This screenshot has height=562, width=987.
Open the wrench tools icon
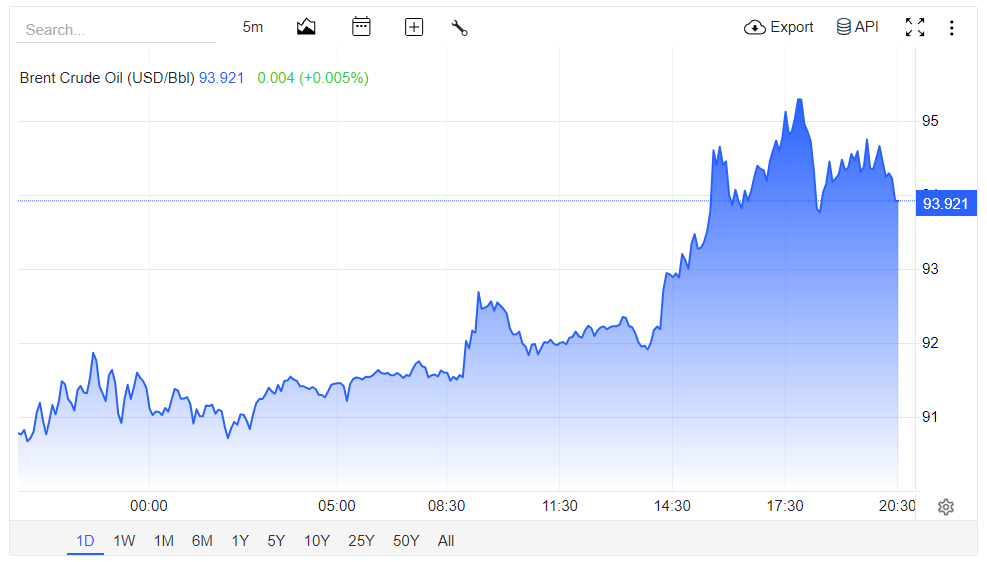tap(460, 28)
